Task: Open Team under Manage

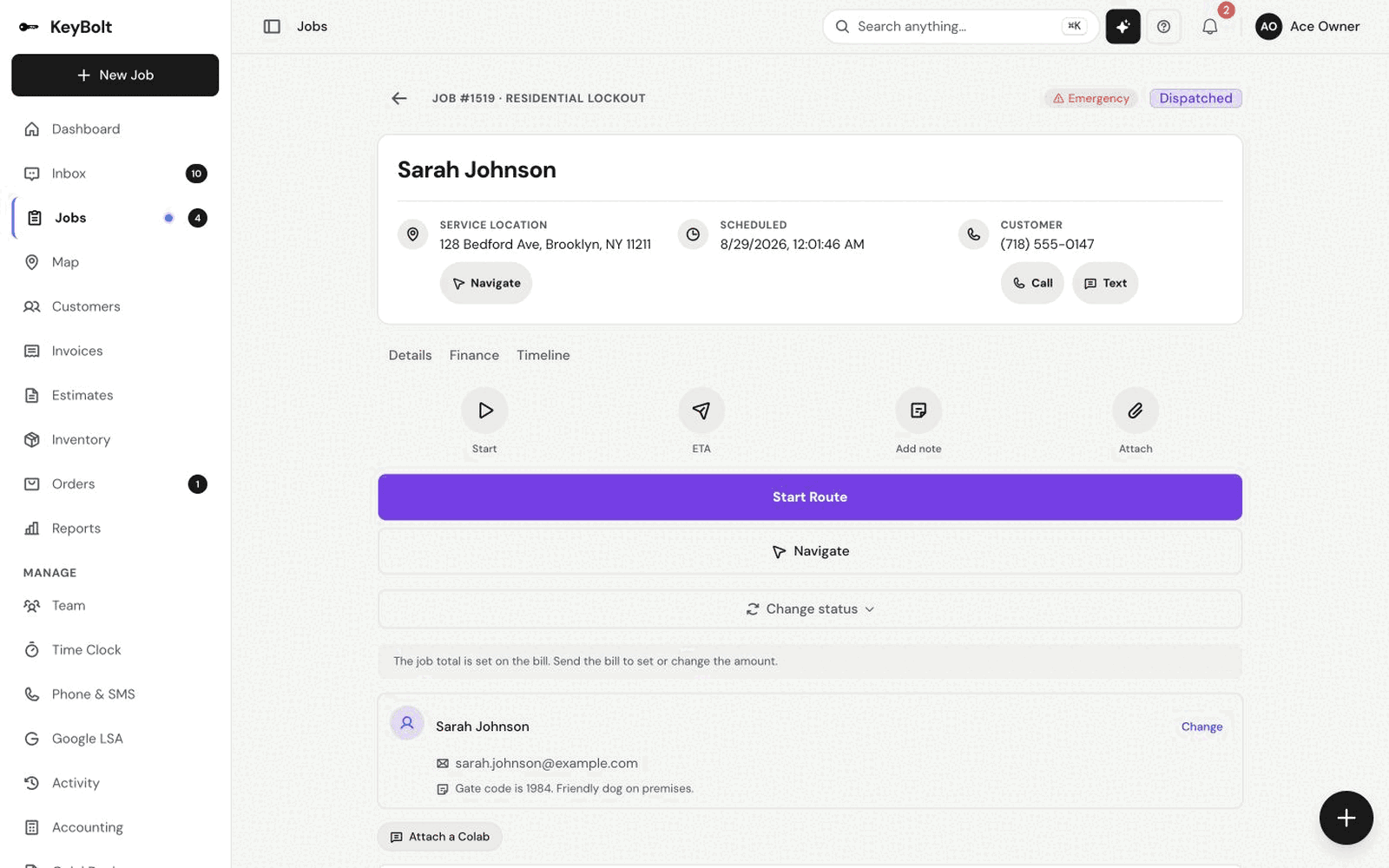Action: (x=115, y=606)
